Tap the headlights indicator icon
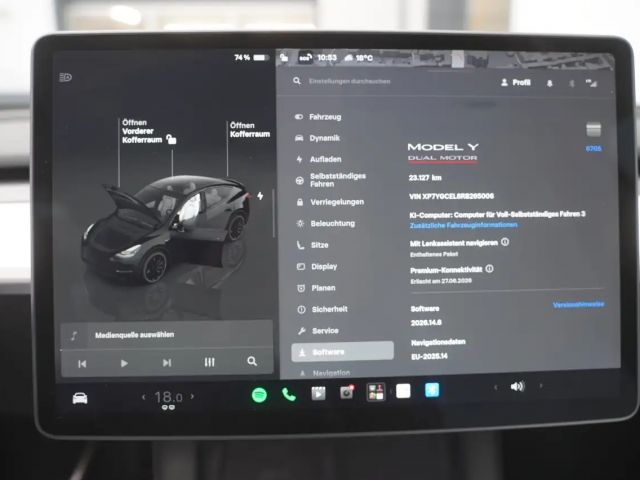This screenshot has height=480, width=640. [65, 77]
